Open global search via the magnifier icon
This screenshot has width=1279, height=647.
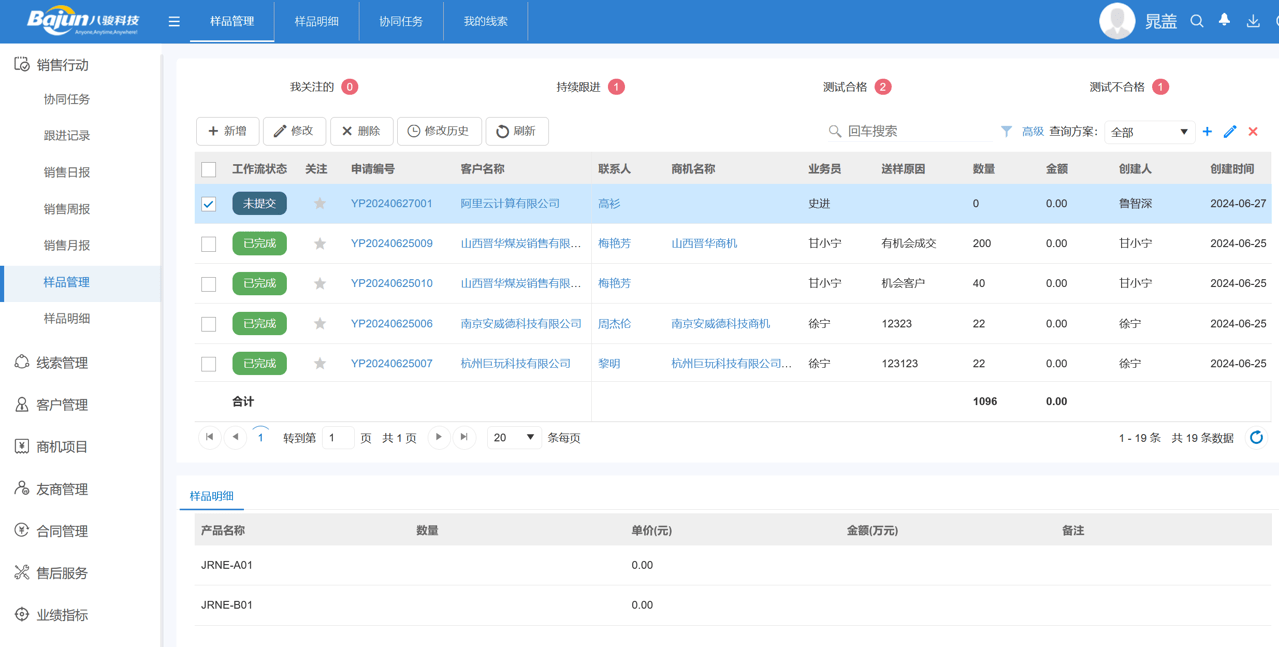[1196, 20]
